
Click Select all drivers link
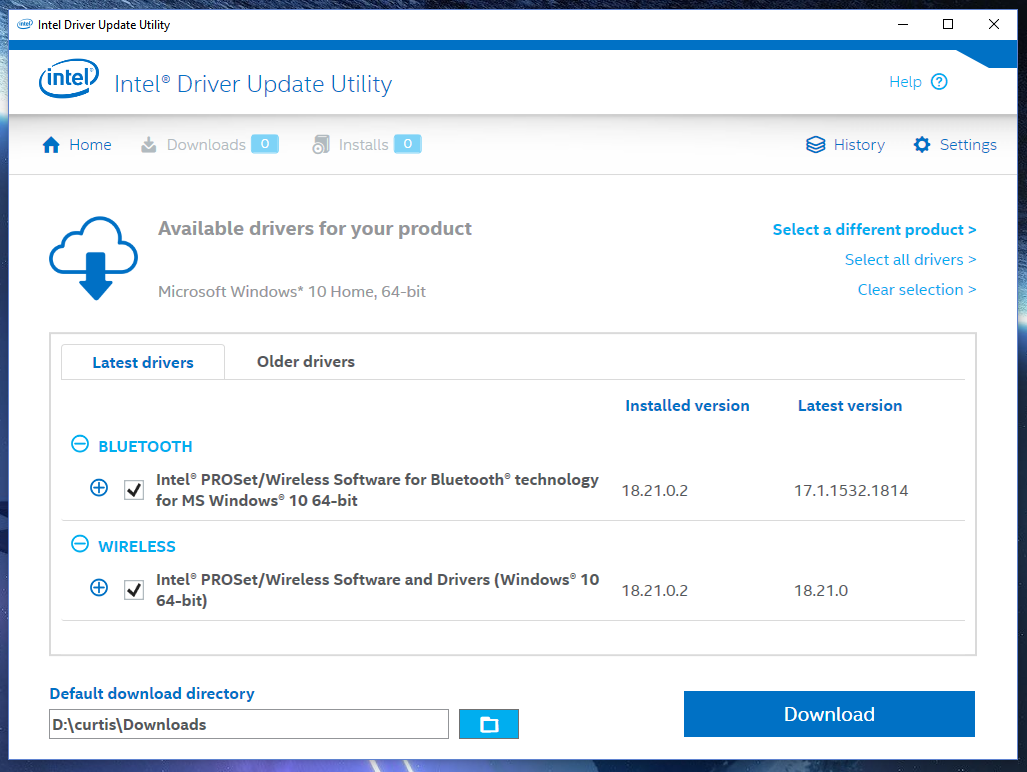tap(910, 260)
